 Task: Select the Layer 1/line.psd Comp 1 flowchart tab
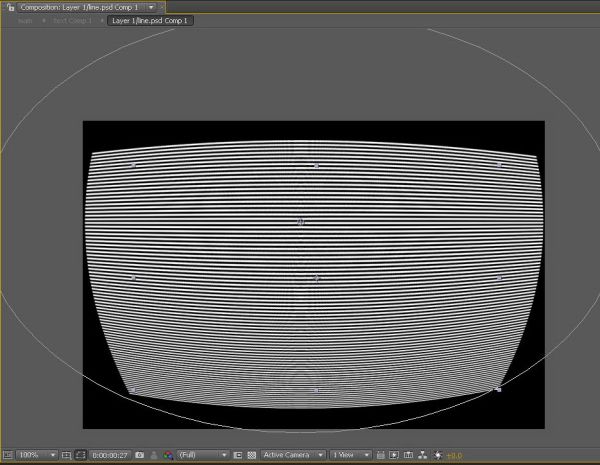click(x=150, y=21)
